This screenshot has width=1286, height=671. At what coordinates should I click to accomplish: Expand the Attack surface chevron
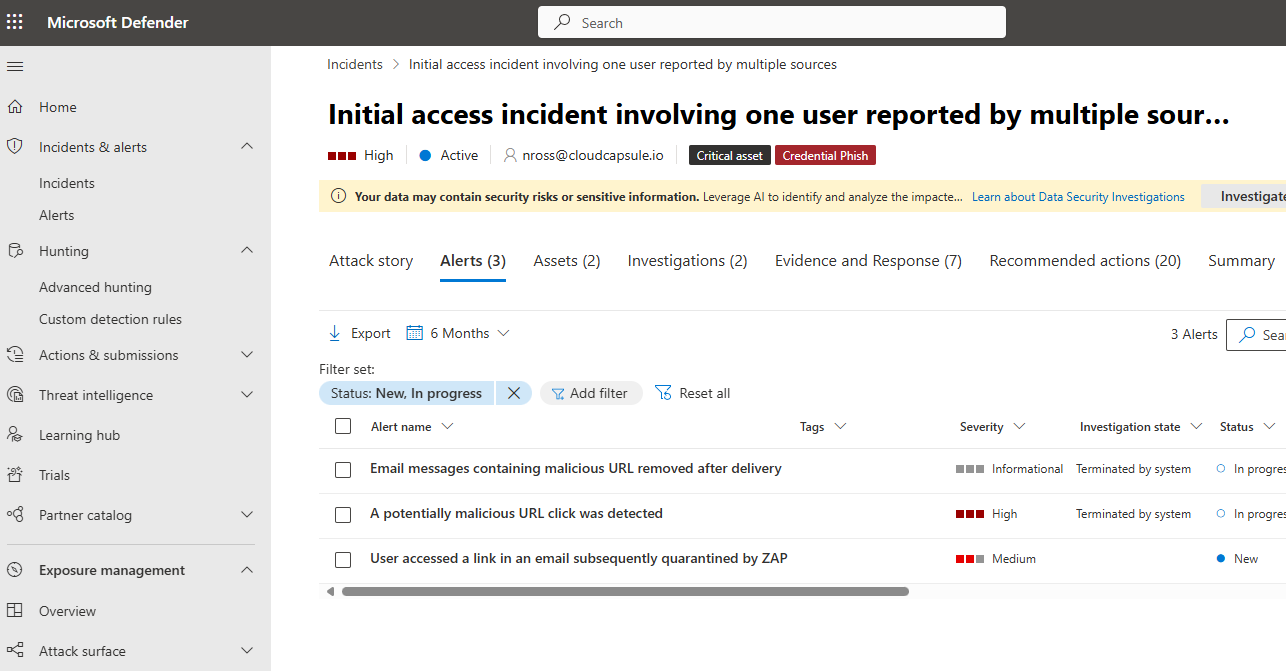tap(247, 651)
